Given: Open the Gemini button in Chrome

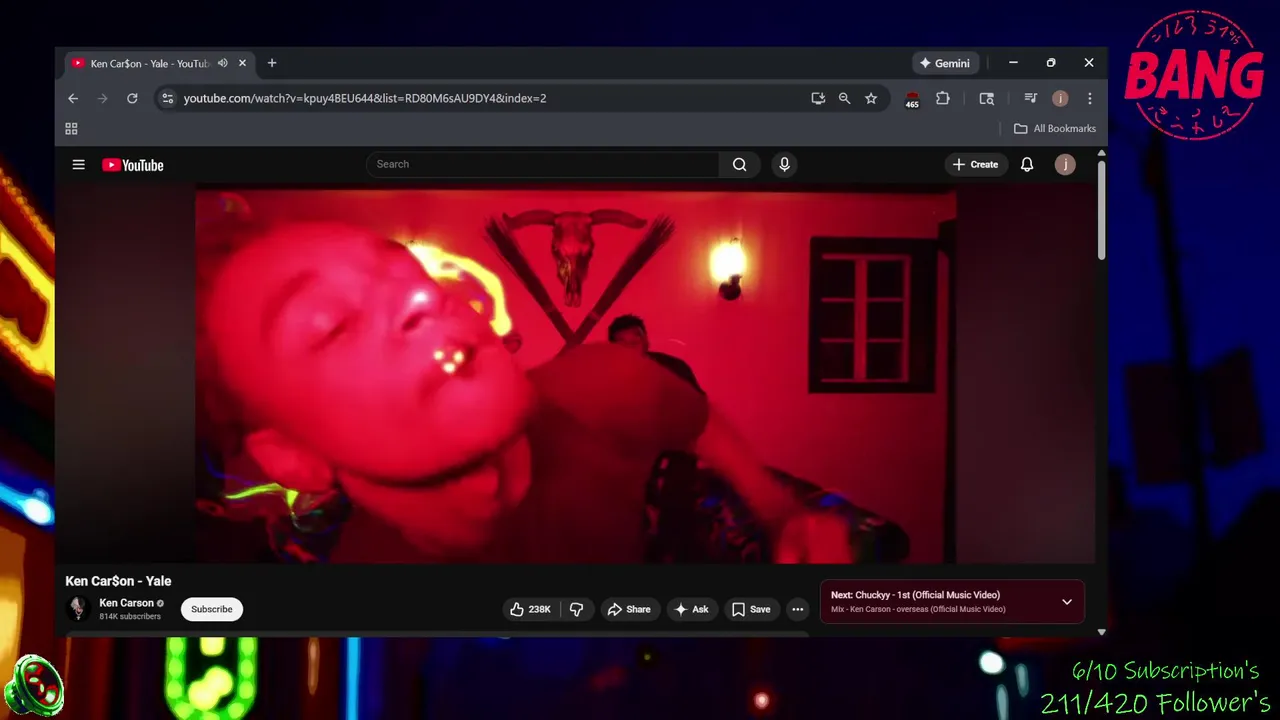Looking at the screenshot, I should click(944, 63).
